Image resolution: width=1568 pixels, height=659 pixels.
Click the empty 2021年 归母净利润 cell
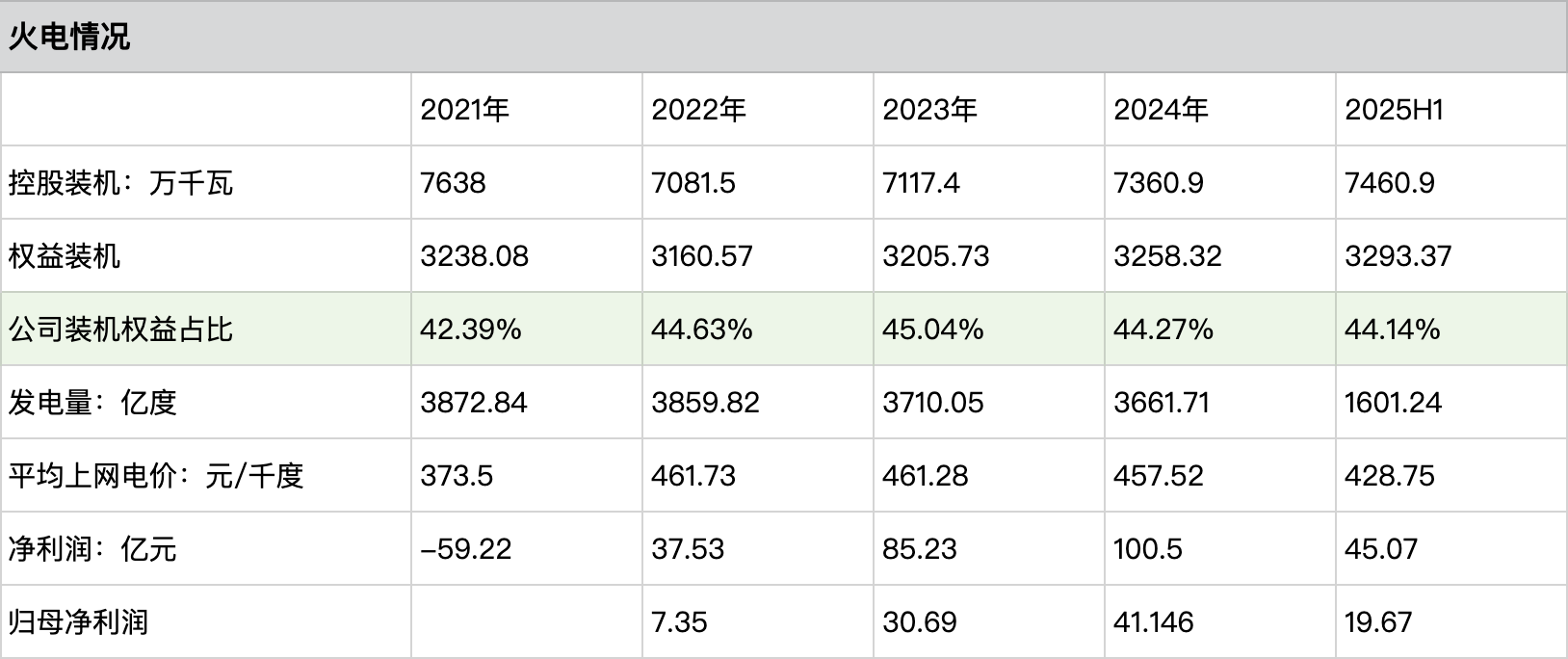(x=526, y=622)
